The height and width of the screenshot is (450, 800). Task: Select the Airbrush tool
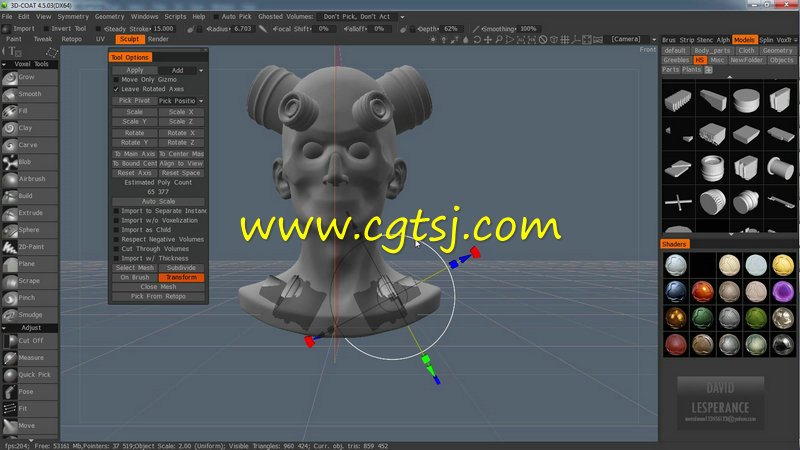(30, 179)
